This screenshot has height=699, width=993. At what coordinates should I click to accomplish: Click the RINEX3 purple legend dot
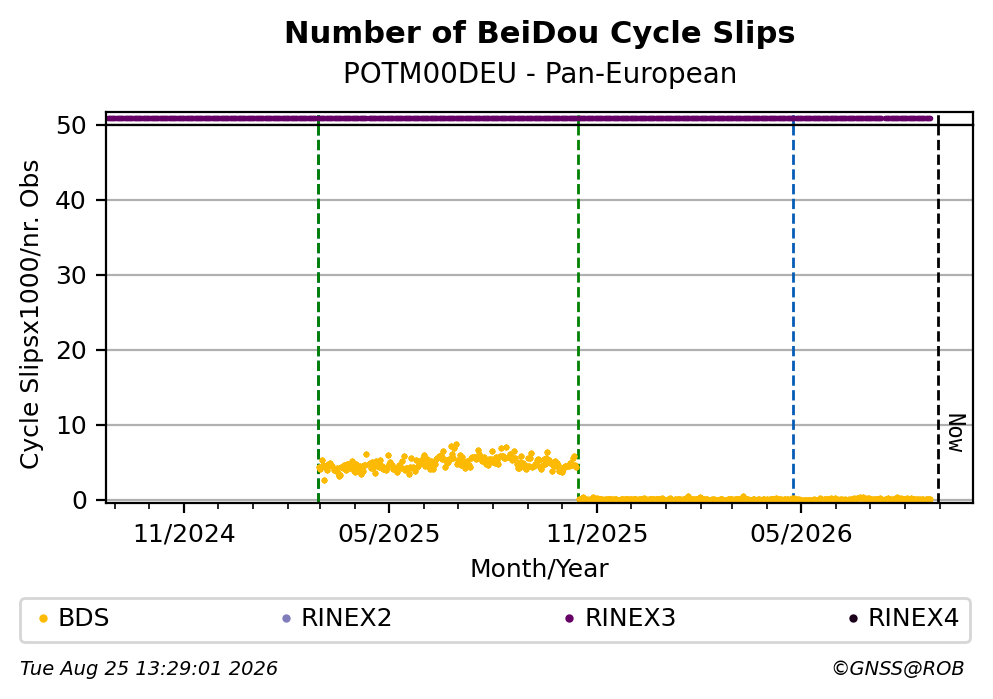pos(569,618)
